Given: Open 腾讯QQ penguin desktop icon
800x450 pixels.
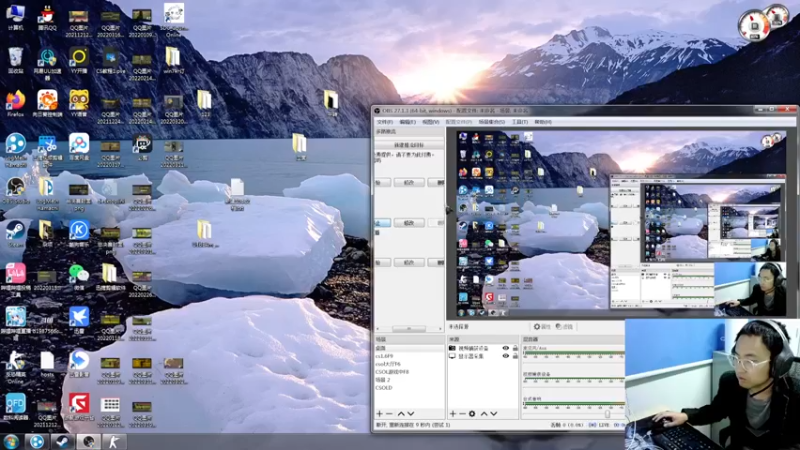Looking at the screenshot, I should tap(47, 17).
